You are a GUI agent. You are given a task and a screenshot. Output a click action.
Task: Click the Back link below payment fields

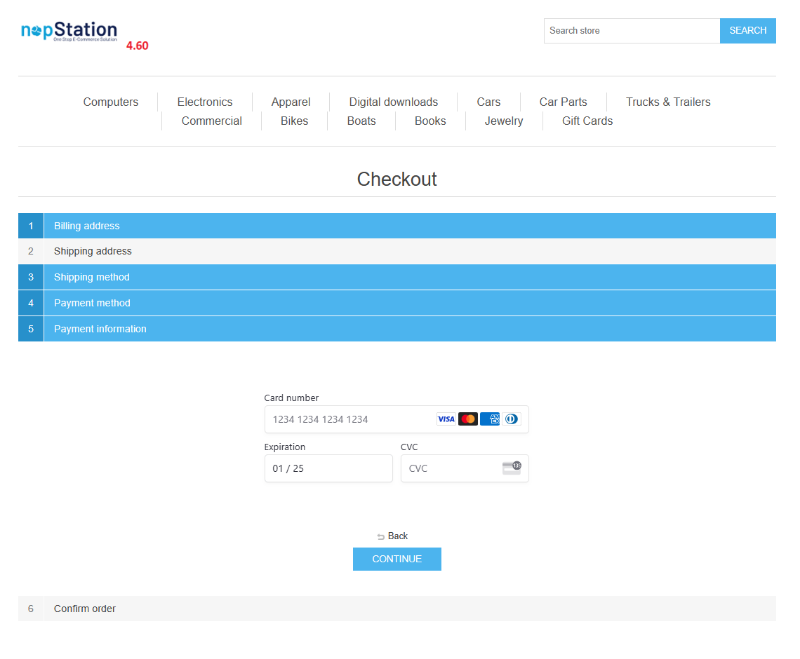(398, 536)
